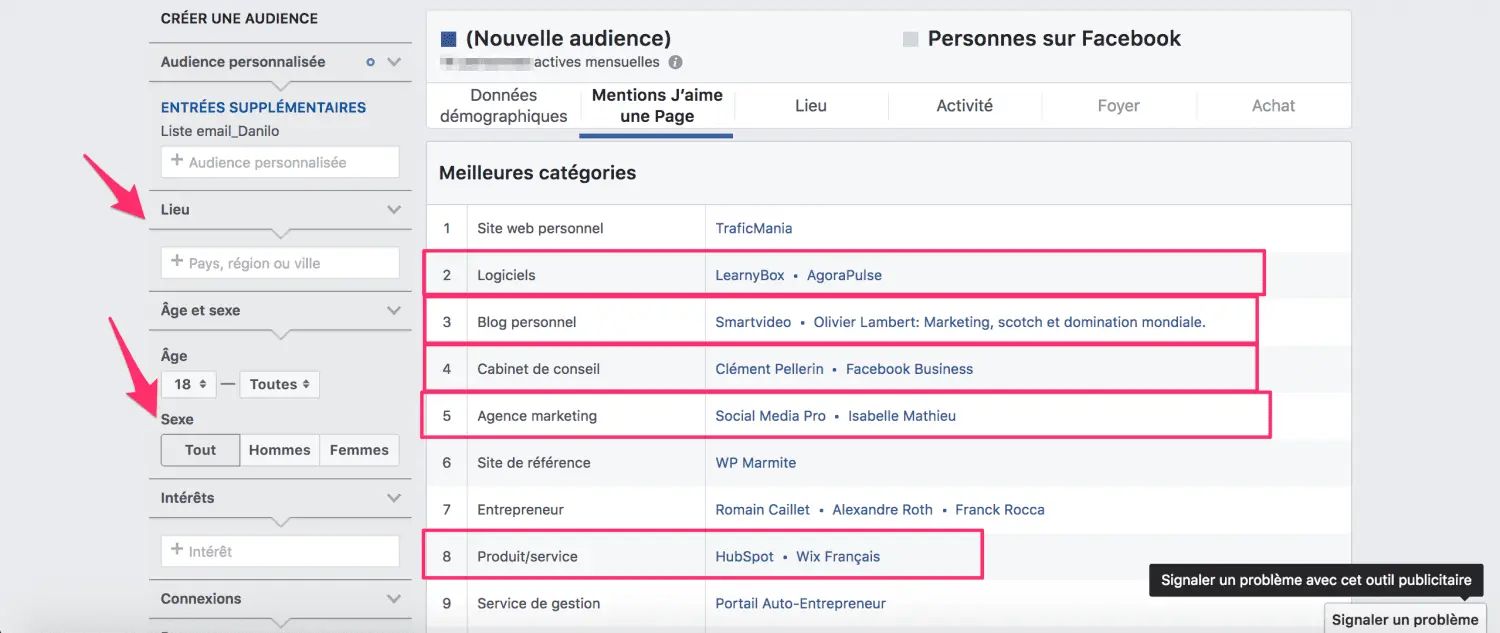The height and width of the screenshot is (633, 1500).
Task: Open the Franck Rocca page link
Action: (x=1000, y=510)
